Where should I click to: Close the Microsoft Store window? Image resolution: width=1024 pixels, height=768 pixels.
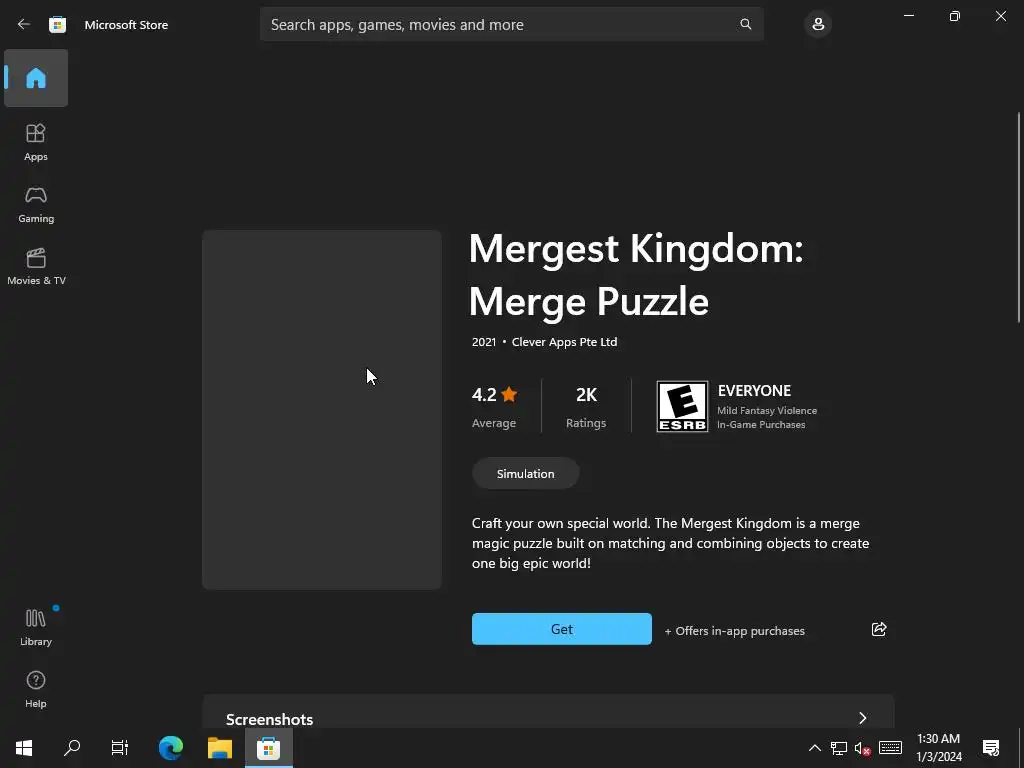[1000, 16]
